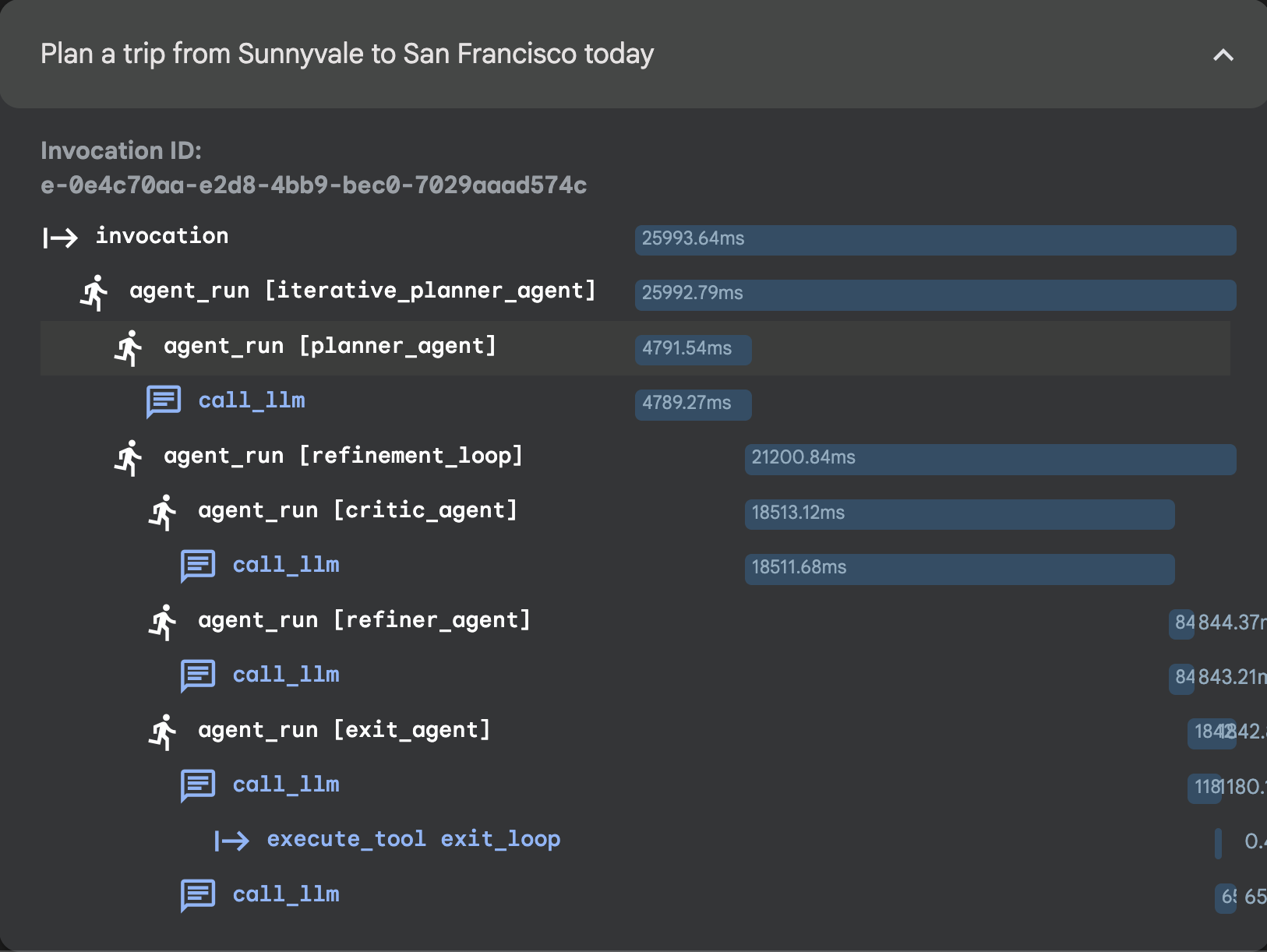This screenshot has width=1267, height=952.
Task: Select the invocation root span label
Action: pos(162,236)
